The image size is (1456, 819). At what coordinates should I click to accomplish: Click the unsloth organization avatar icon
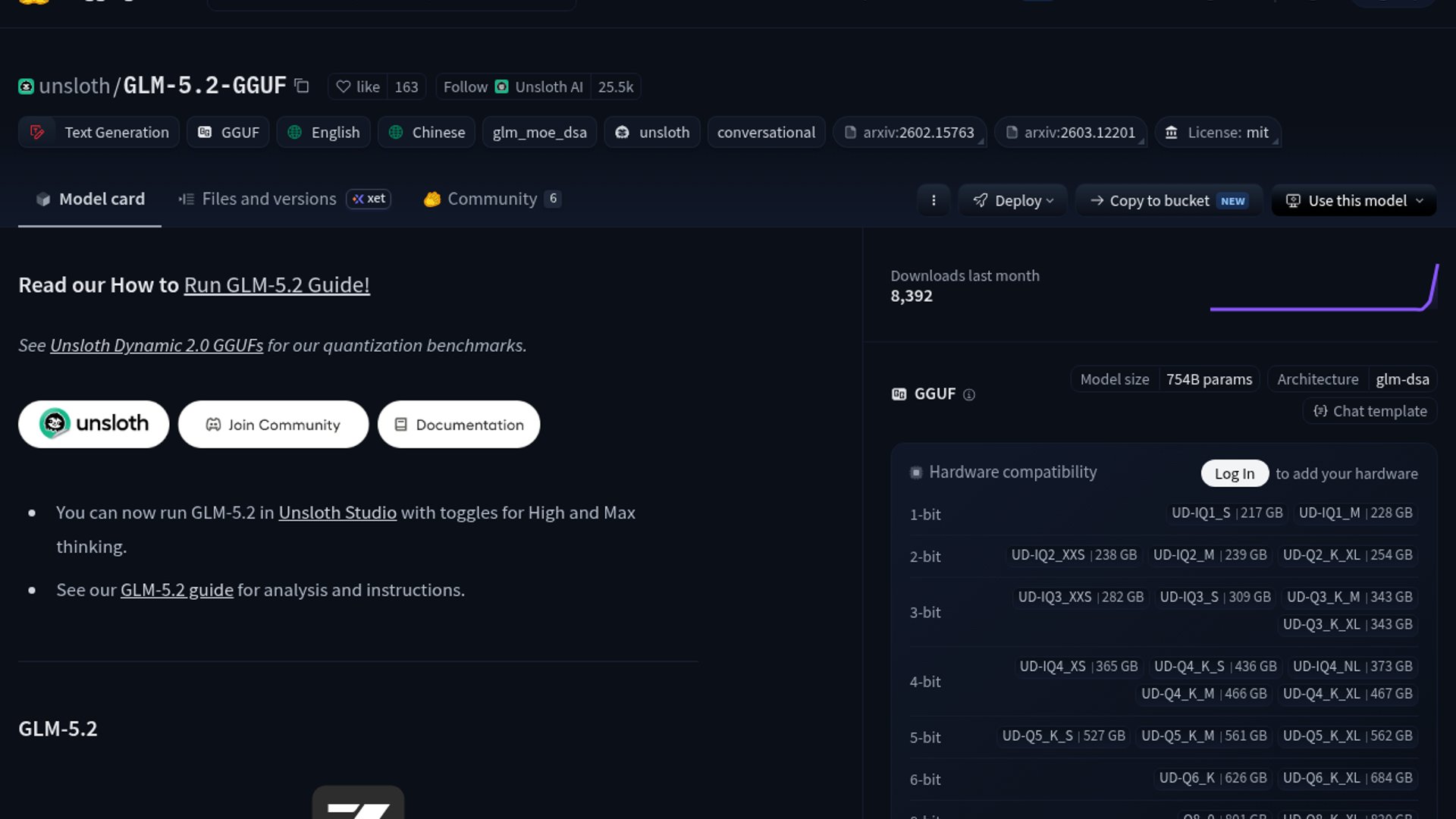[26, 86]
